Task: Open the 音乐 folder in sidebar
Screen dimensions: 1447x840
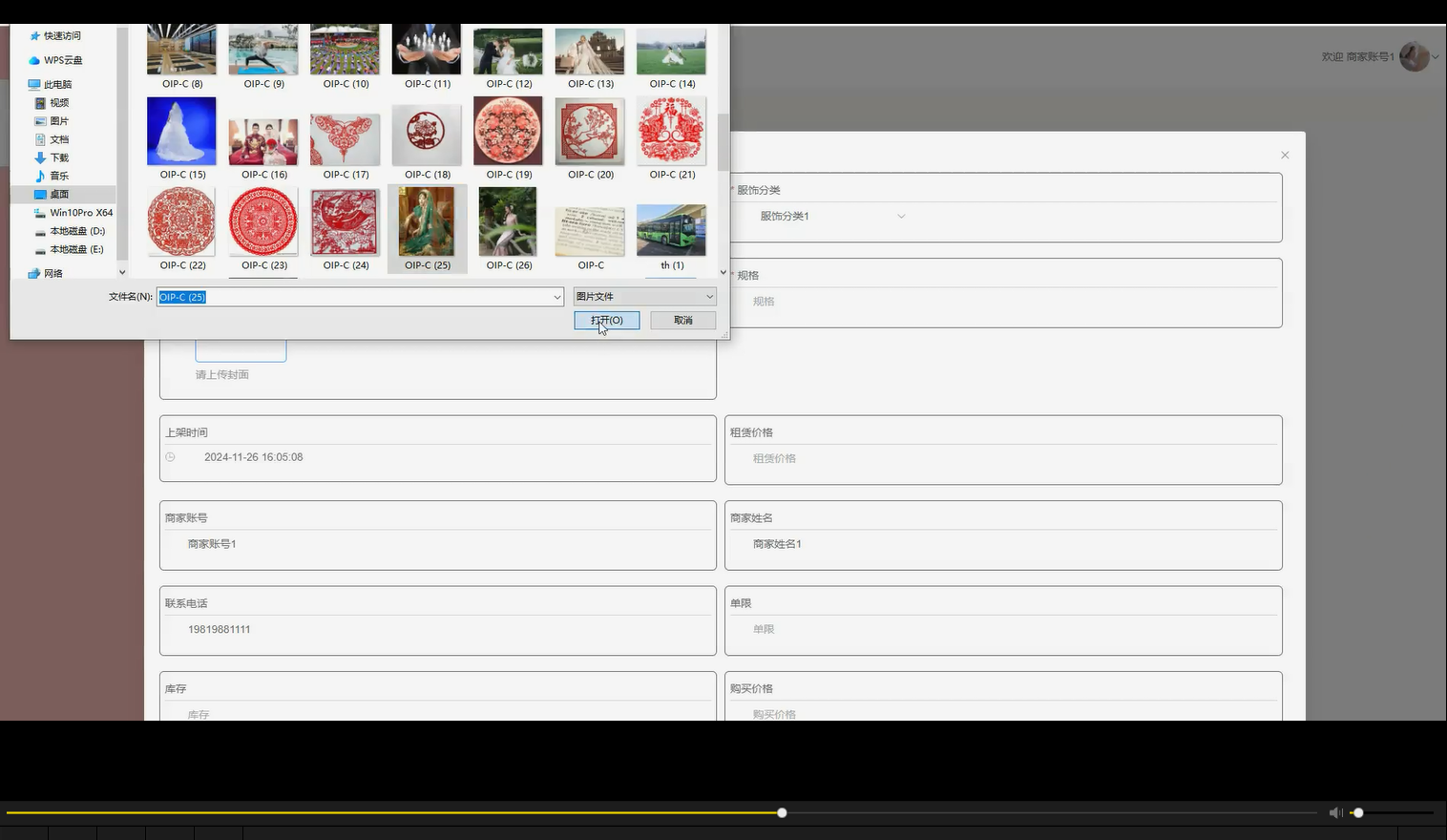Action: [x=52, y=176]
